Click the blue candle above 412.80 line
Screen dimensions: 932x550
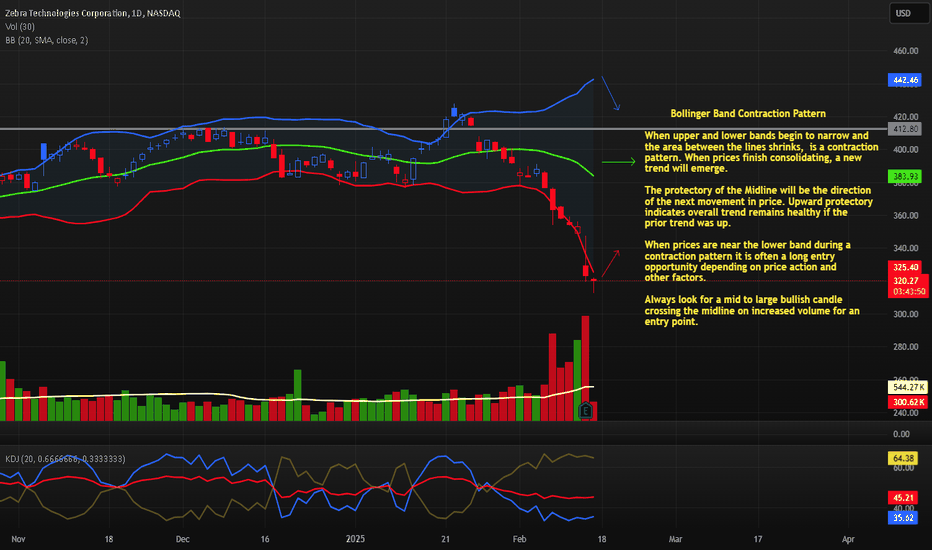tap(454, 111)
